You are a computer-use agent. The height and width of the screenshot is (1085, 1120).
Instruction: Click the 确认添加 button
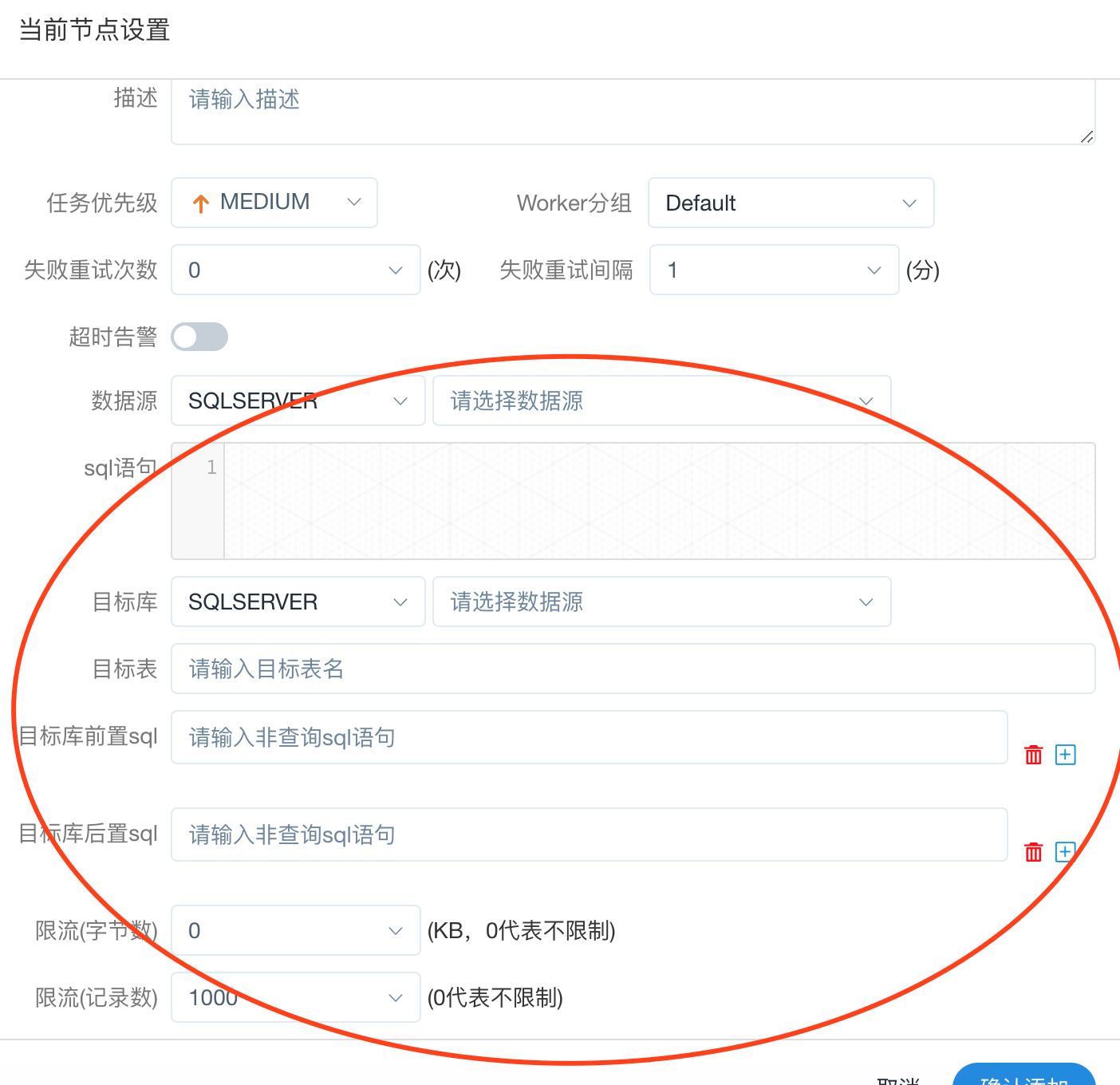[x=1024, y=1075]
